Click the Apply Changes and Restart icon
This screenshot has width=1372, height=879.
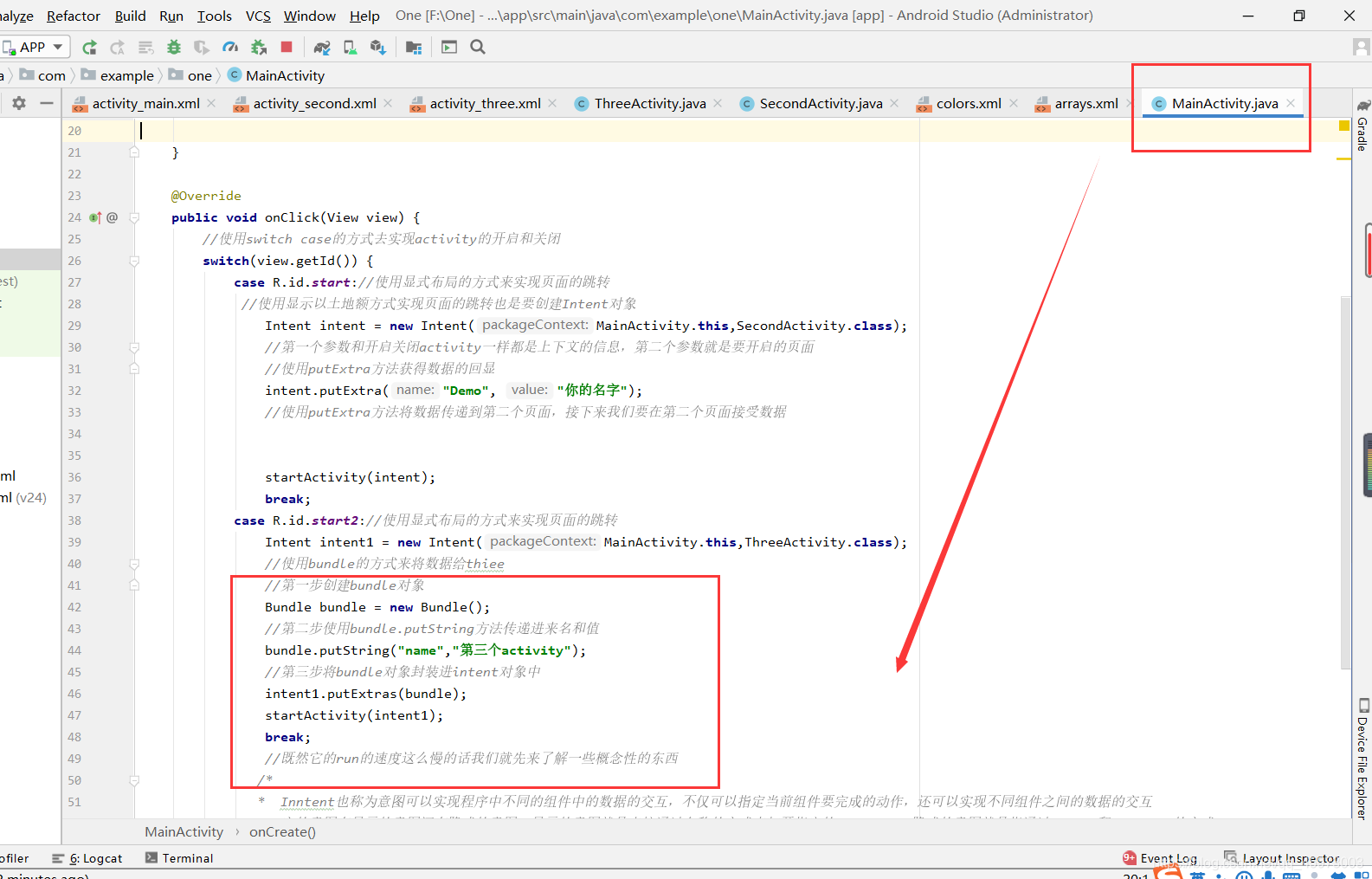click(117, 47)
